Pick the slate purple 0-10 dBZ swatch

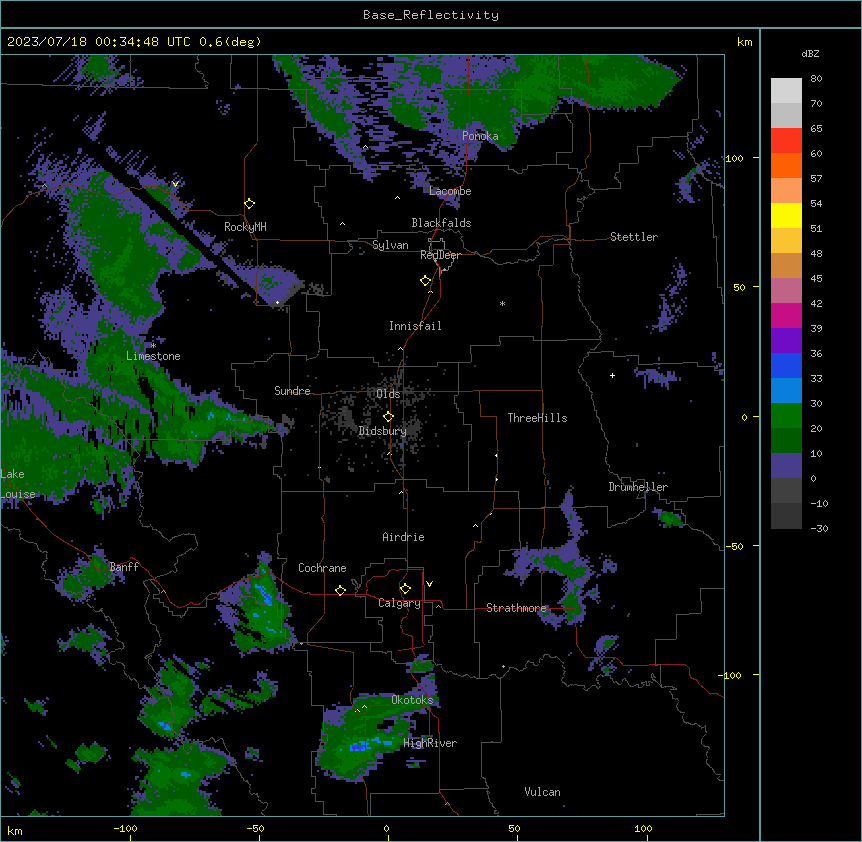(x=786, y=466)
